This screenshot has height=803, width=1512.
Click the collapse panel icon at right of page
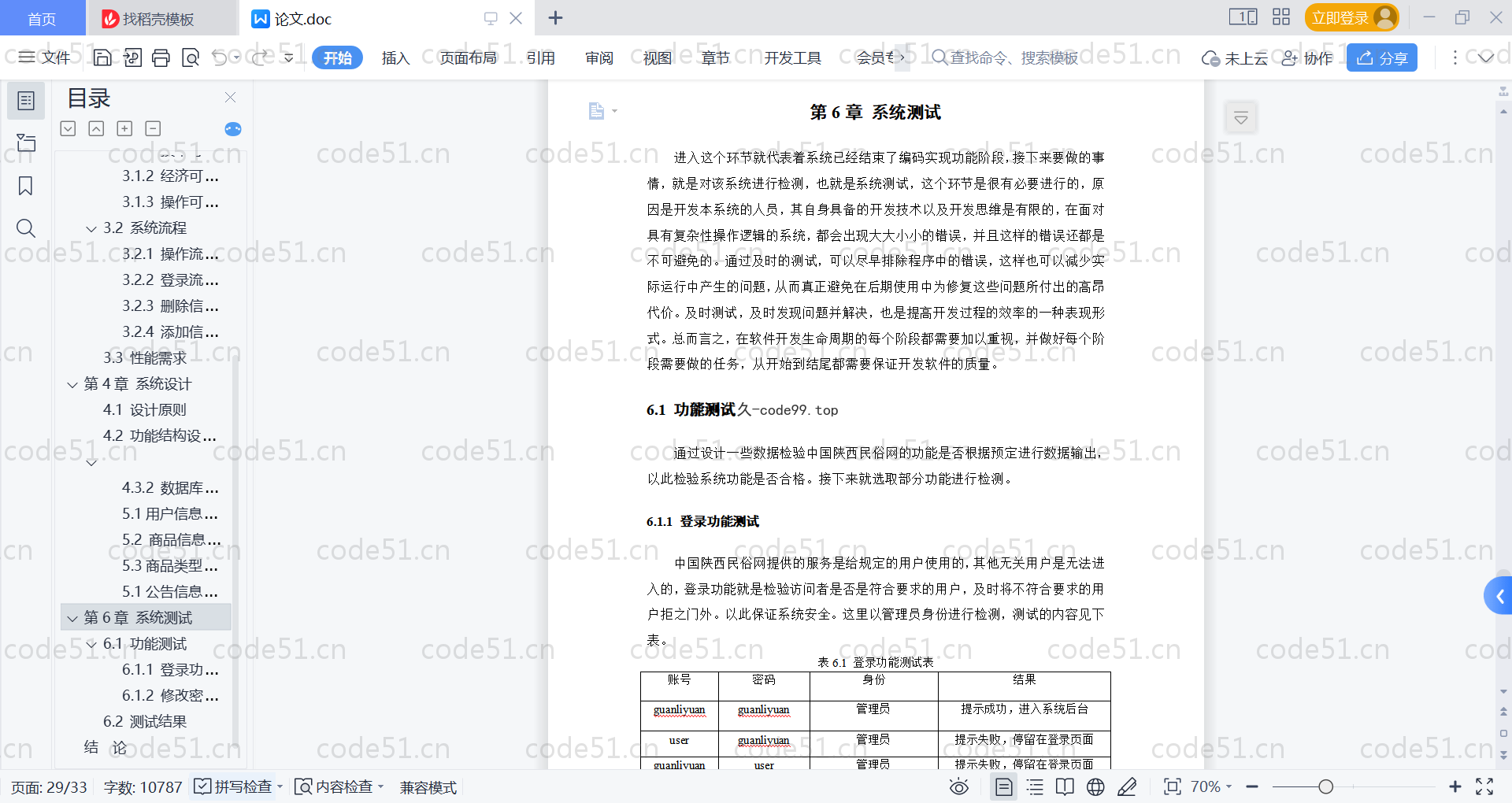click(x=1241, y=118)
